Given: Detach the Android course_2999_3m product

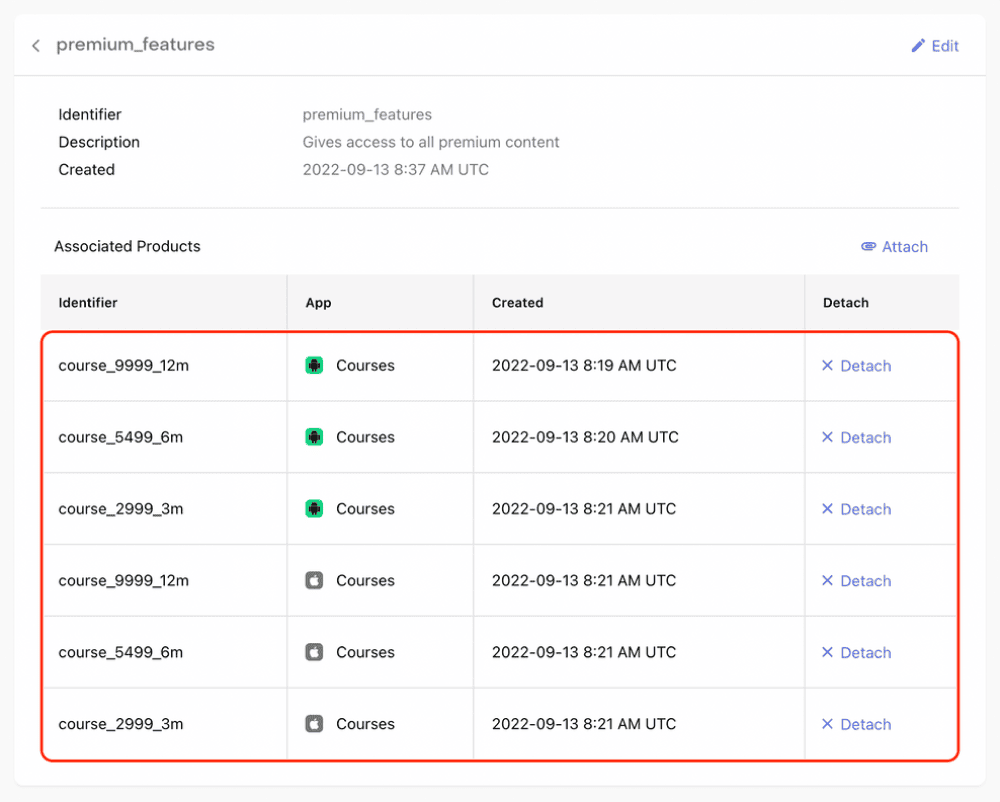Looking at the screenshot, I should [856, 509].
